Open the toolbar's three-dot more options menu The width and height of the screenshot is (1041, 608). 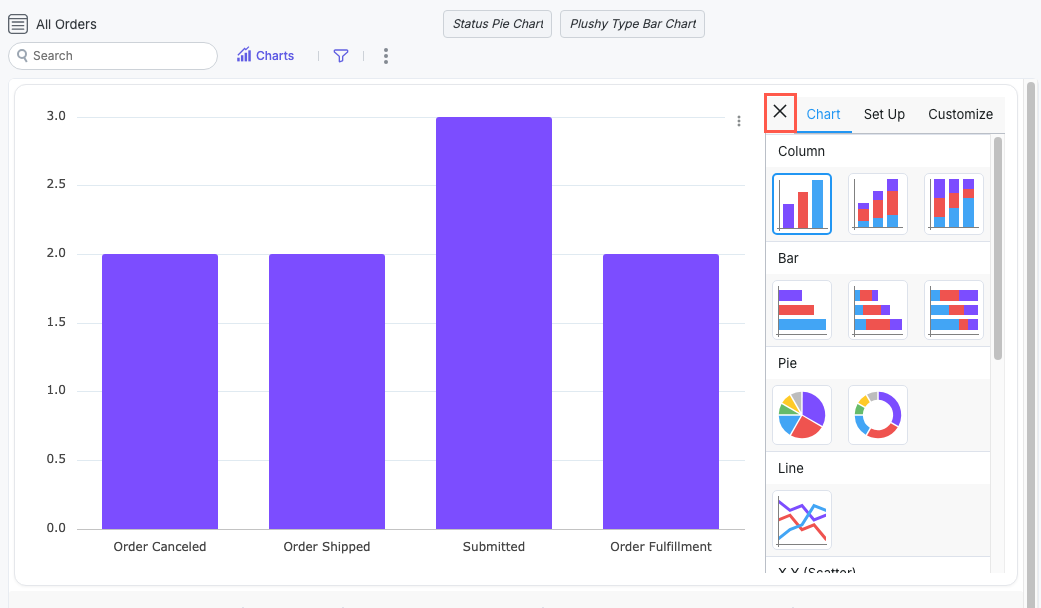[386, 56]
